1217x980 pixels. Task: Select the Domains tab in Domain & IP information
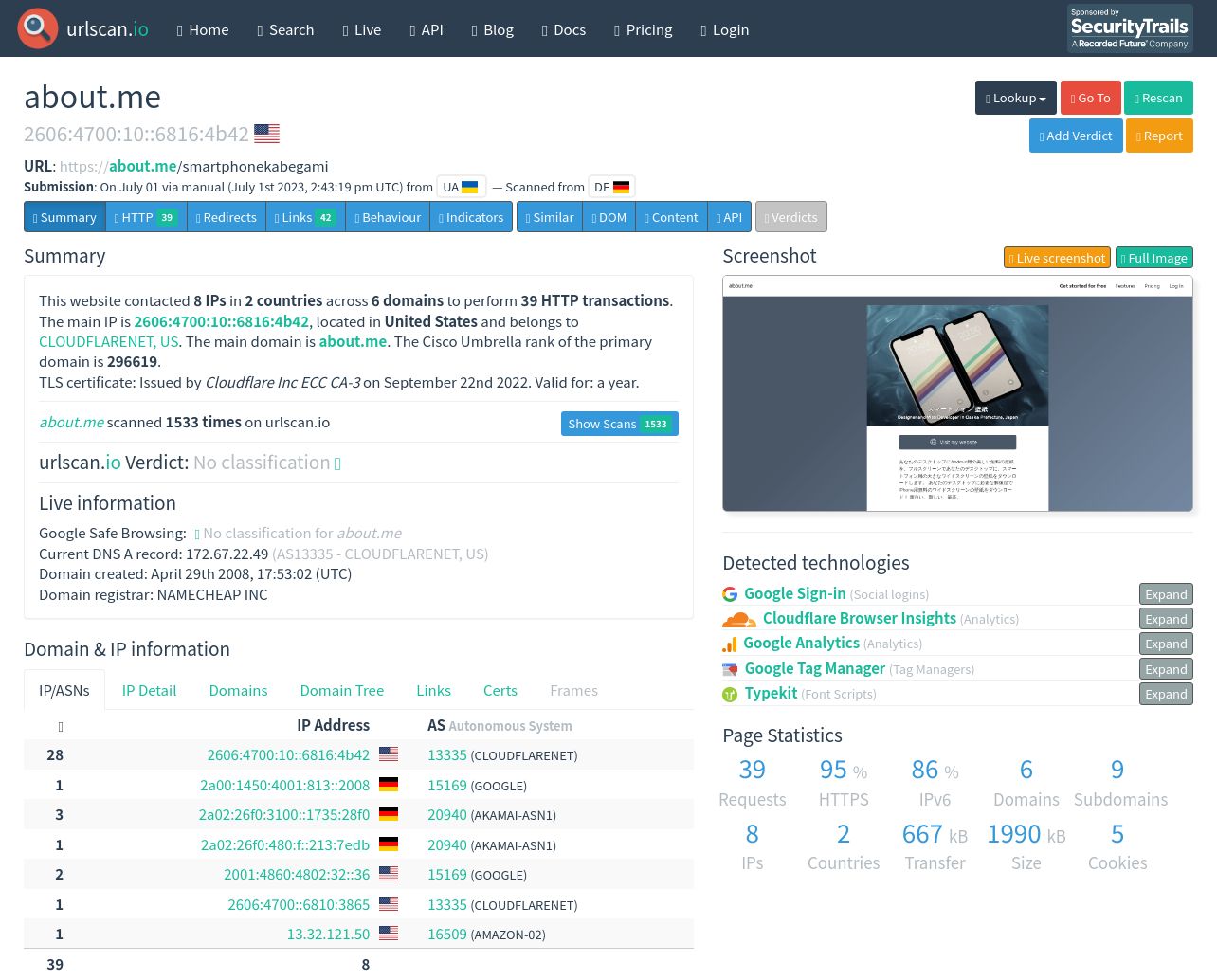click(238, 690)
